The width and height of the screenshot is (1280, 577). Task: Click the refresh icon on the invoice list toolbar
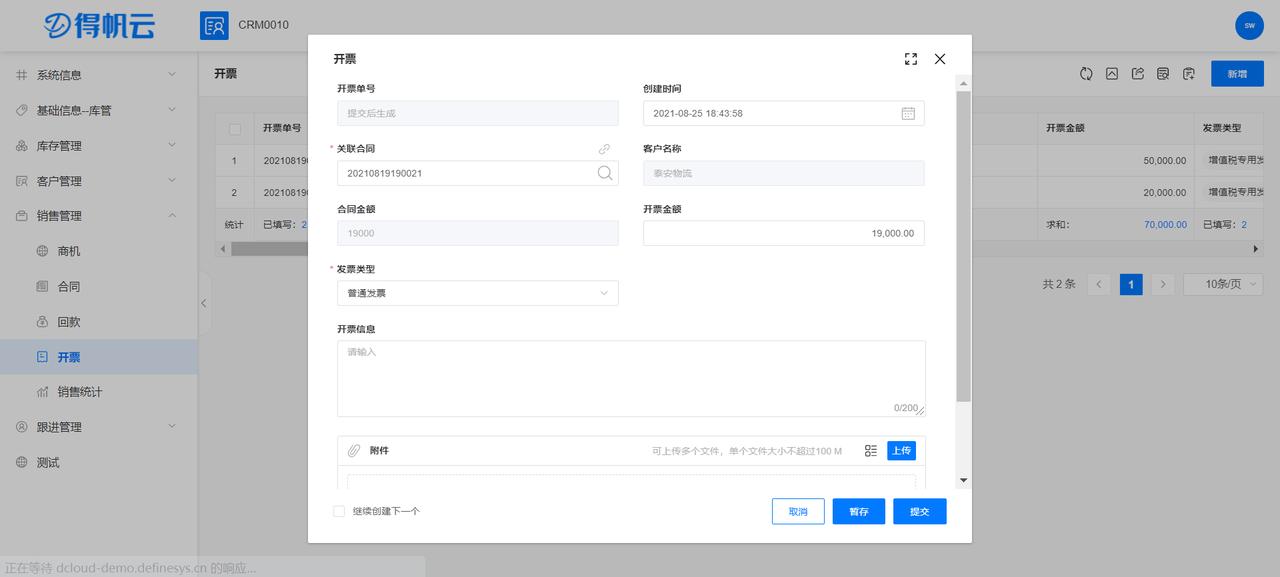(x=1086, y=73)
